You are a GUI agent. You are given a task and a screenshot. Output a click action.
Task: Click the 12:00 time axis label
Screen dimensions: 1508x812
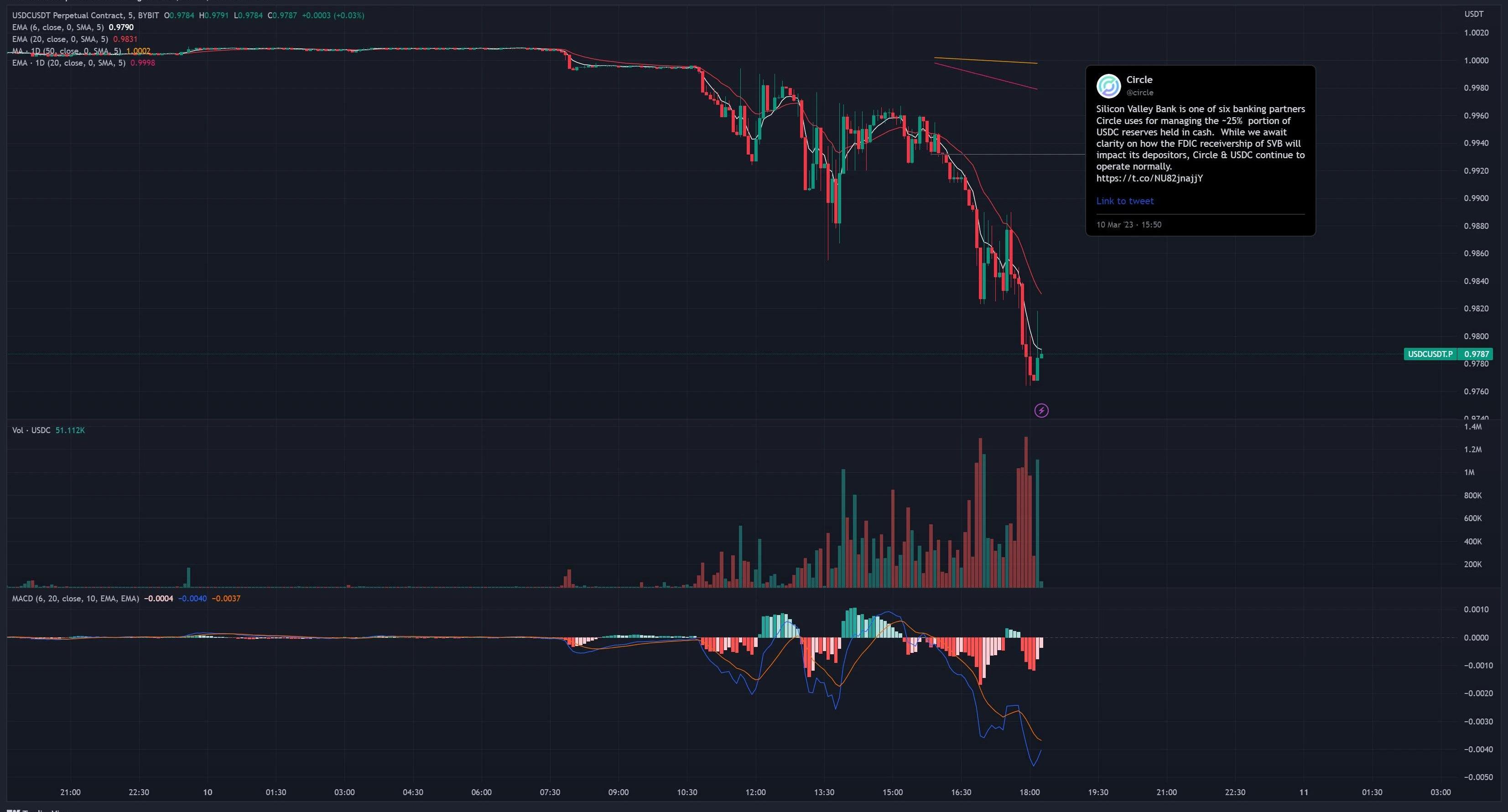pos(755,792)
